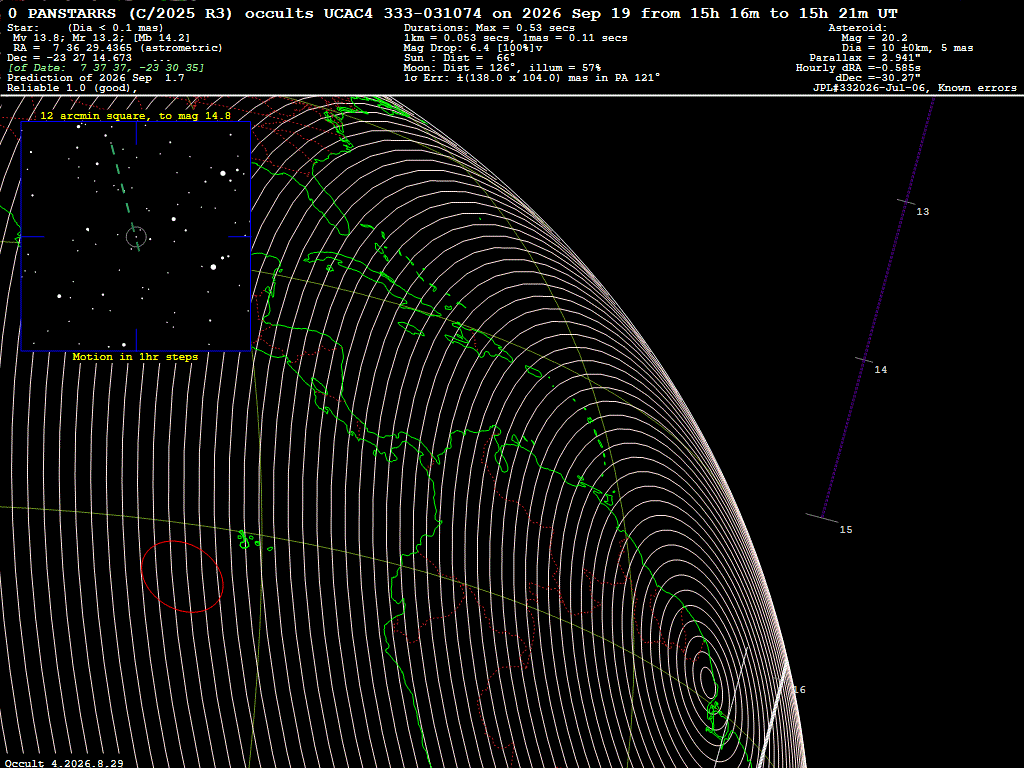
Task: Click the center of the concentric rings
Action: tap(707, 679)
